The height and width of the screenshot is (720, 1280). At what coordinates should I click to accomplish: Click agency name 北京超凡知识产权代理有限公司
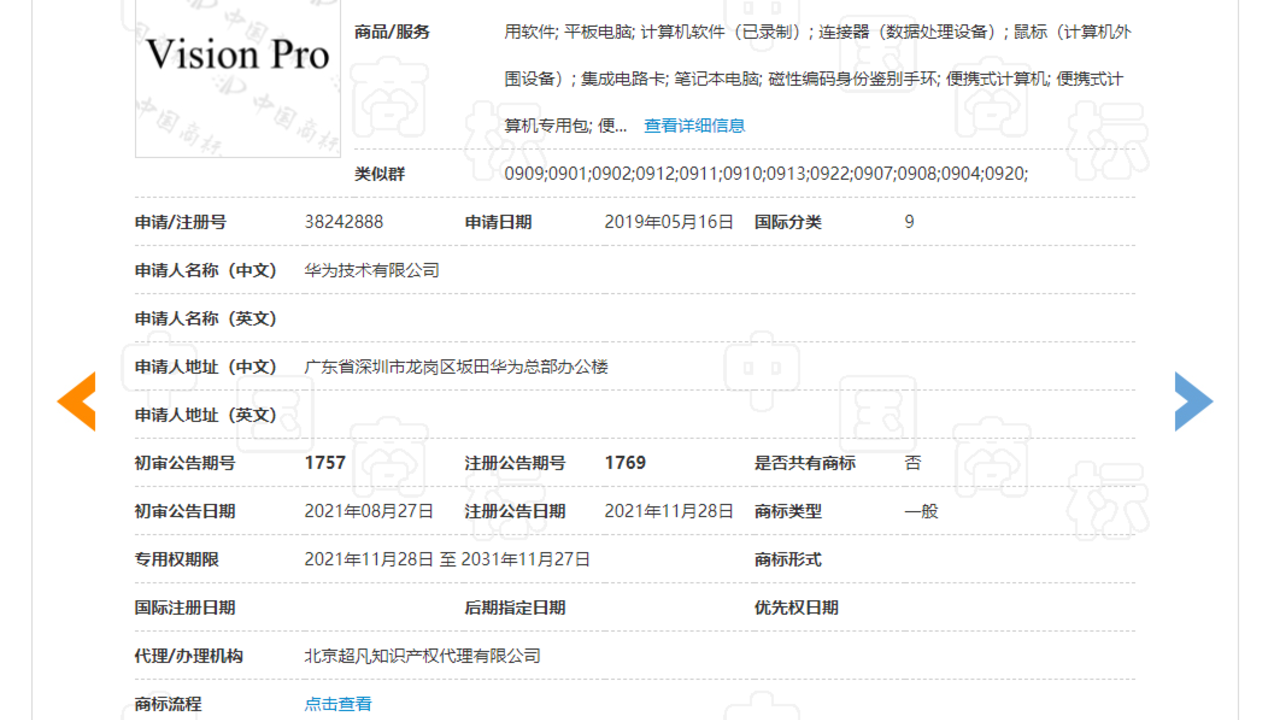(422, 656)
